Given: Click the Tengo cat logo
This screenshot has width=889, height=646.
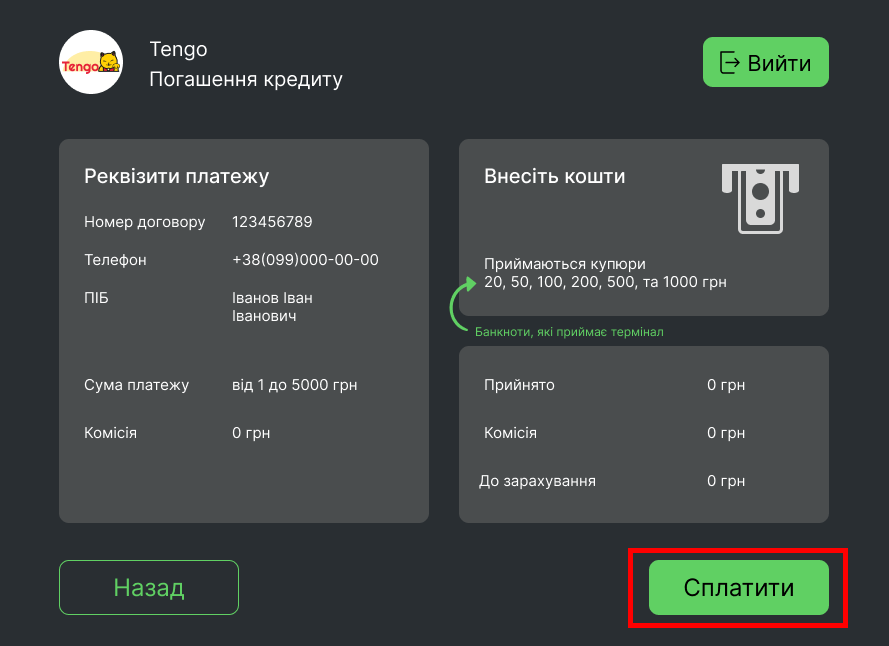Looking at the screenshot, I should pos(91,62).
